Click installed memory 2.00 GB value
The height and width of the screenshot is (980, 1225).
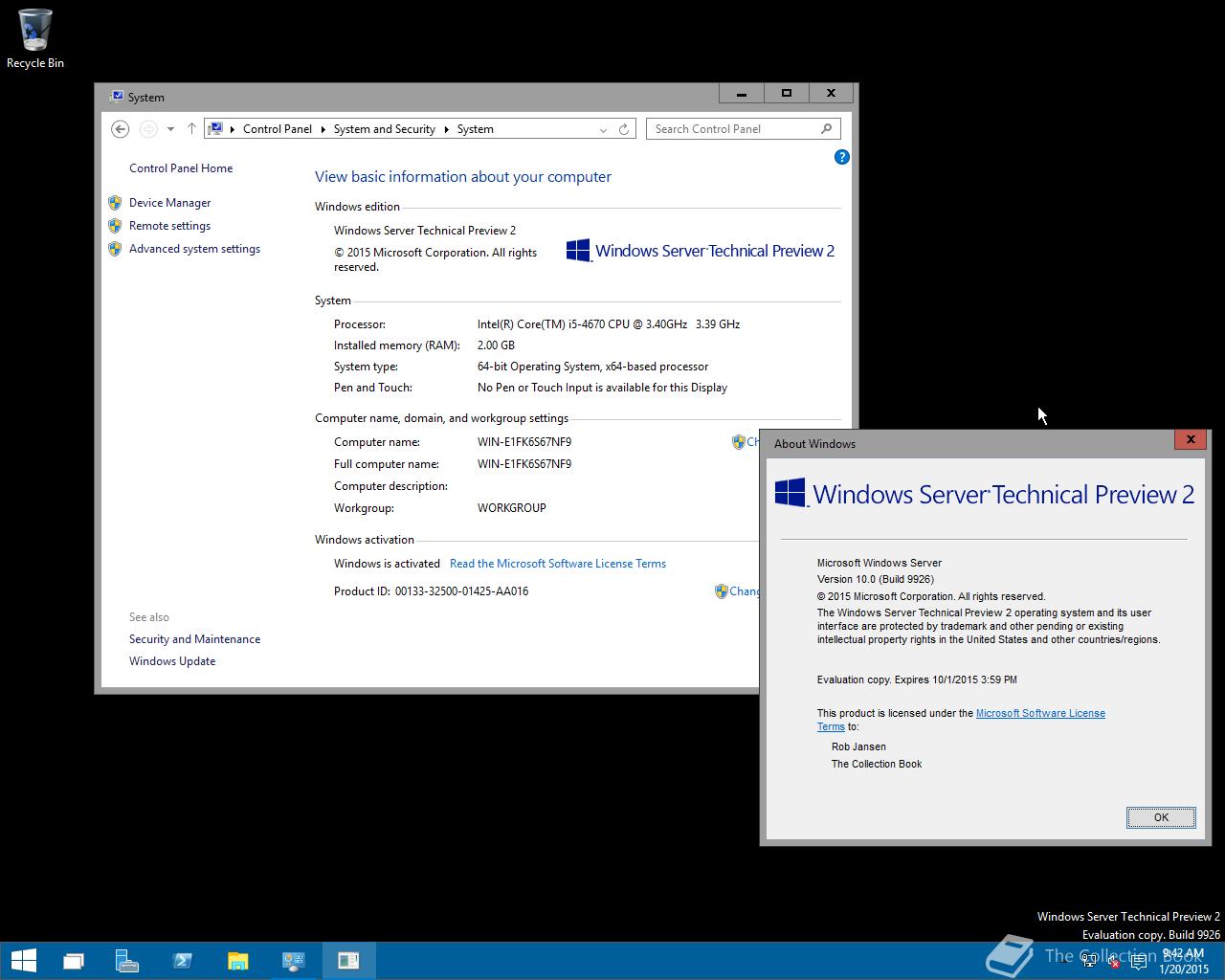point(496,345)
